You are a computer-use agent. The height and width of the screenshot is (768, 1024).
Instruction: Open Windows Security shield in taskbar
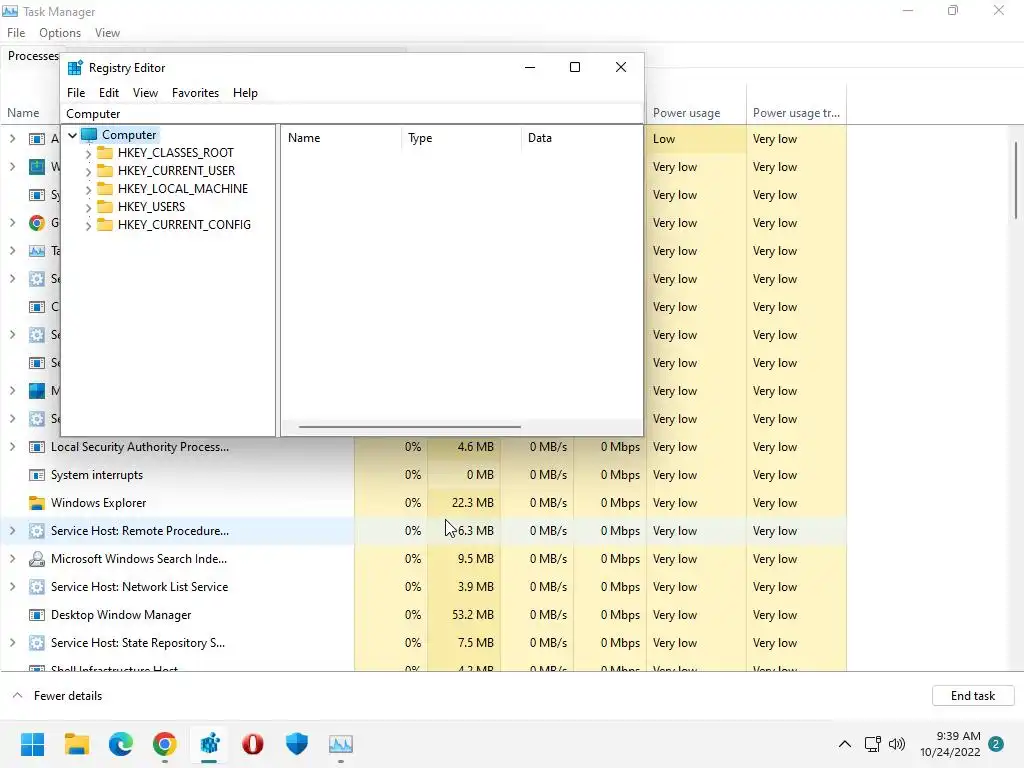296,744
